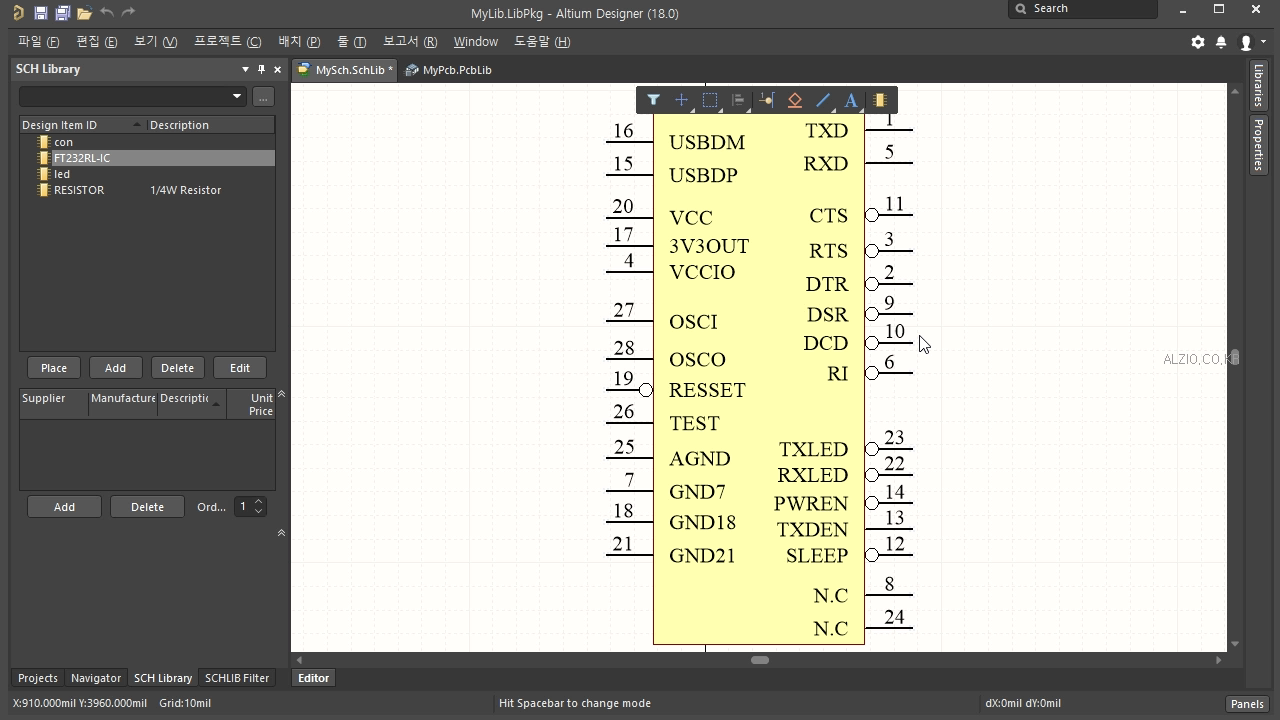
Task: Click the supplier Delete button
Action: pos(147,507)
